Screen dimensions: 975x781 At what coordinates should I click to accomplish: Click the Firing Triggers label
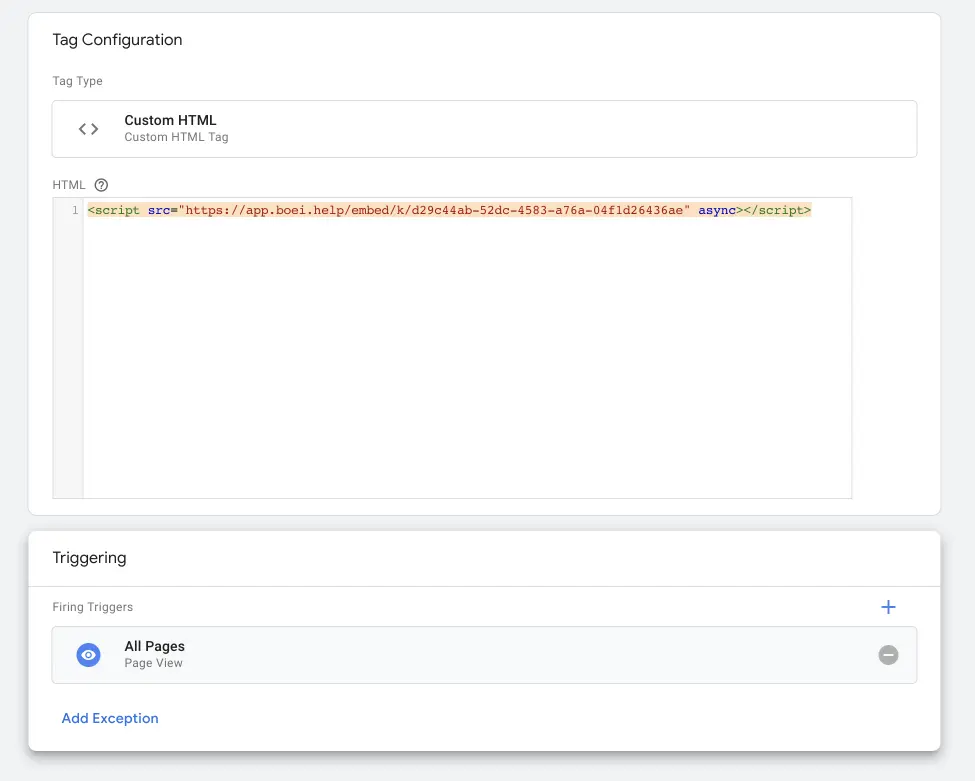point(92,607)
